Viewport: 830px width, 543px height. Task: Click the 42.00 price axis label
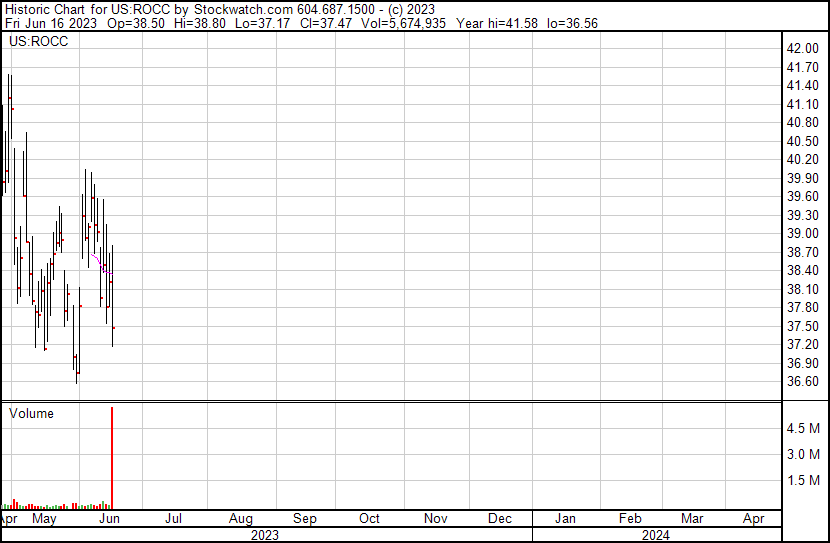(802, 48)
